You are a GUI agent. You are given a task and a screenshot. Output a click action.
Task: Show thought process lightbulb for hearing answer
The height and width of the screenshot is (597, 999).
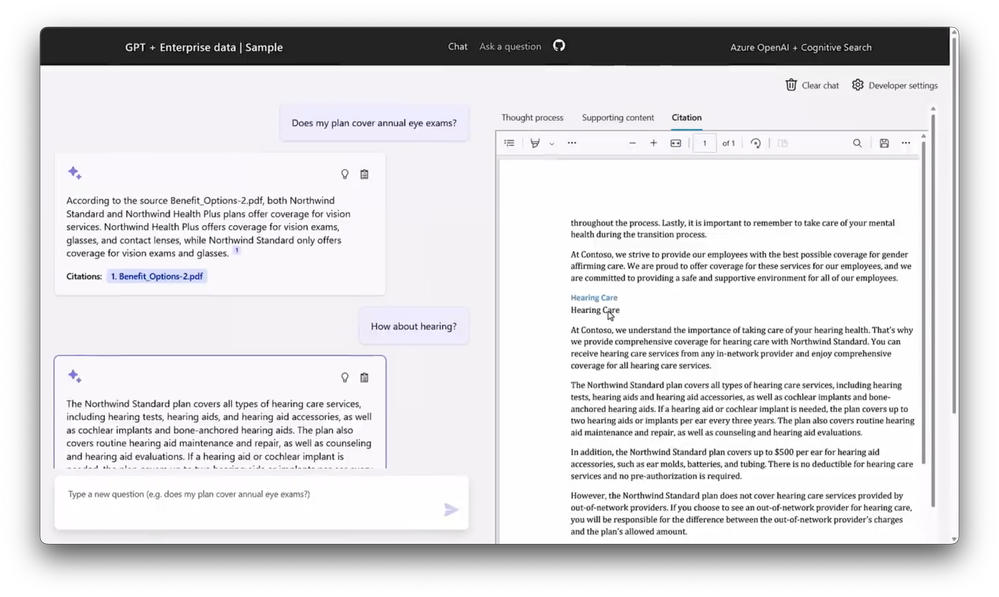[345, 378]
